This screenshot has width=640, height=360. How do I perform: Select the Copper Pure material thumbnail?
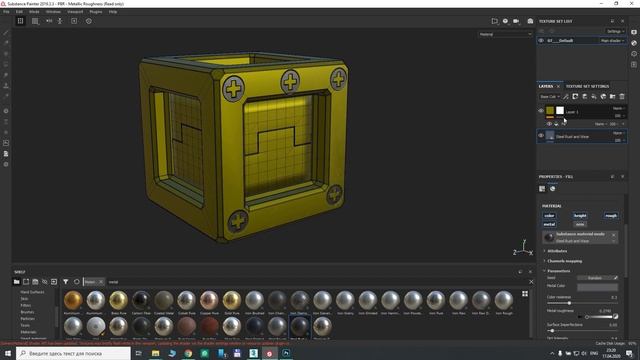(209, 302)
